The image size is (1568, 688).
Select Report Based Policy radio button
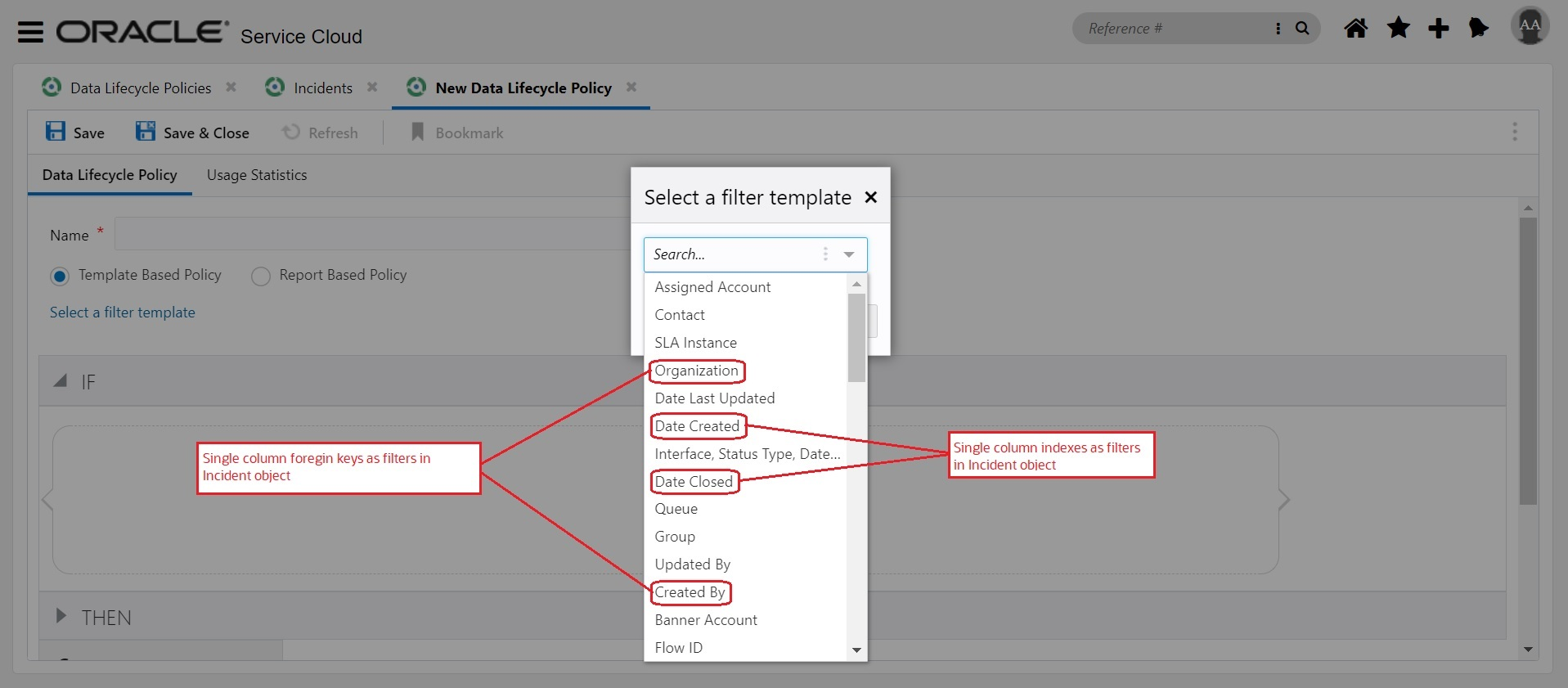coord(261,277)
